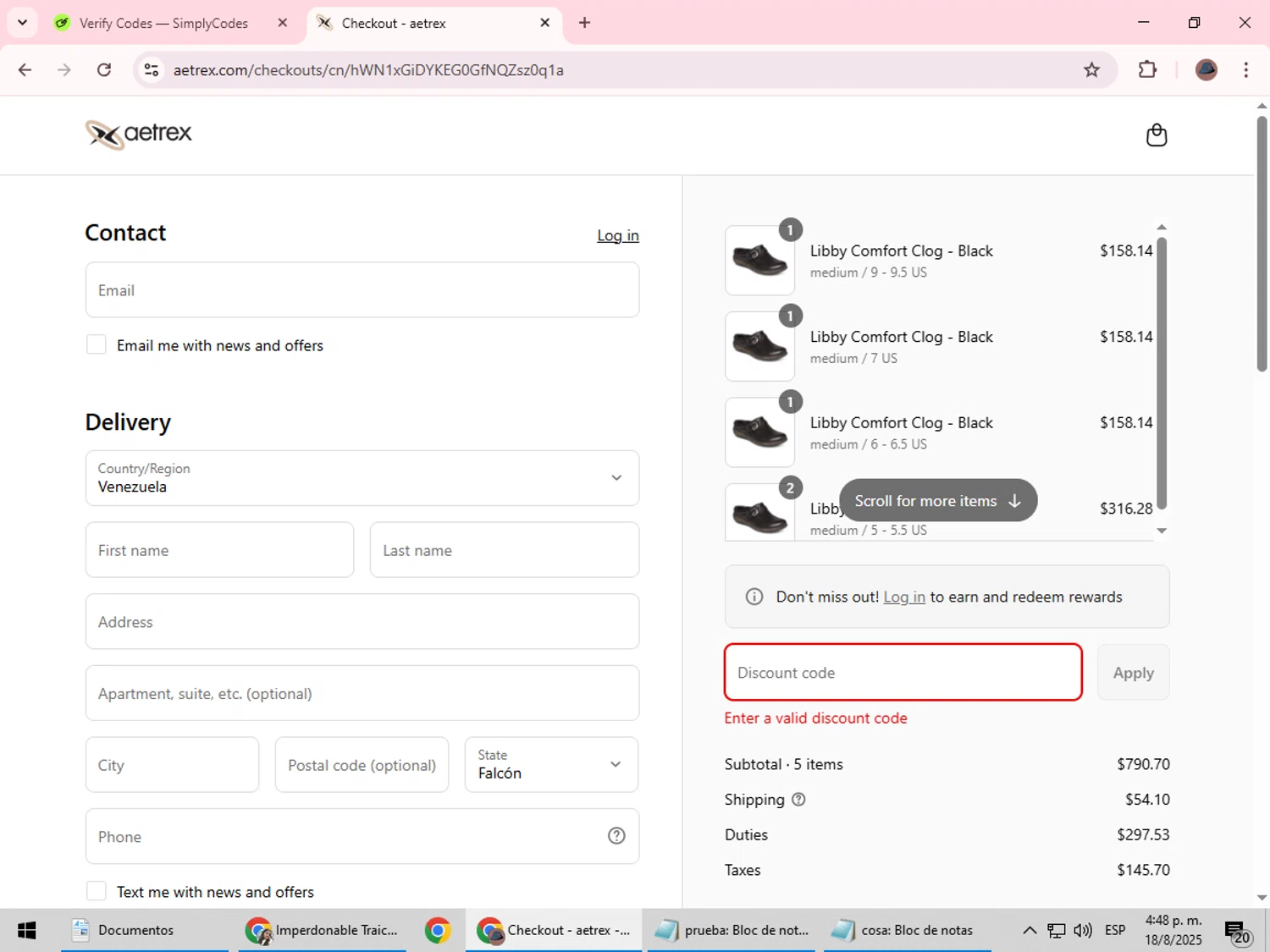Focus the Discount code field
The image size is (1270, 952).
pyautogui.click(x=903, y=673)
